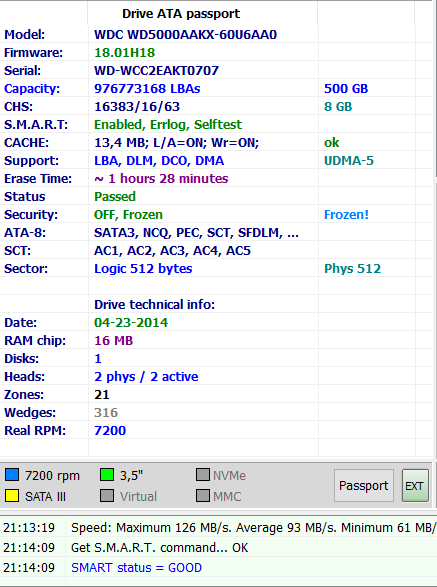
Task: Select Support value LBA, DLM, DCO, DMA
Action: click(159, 161)
